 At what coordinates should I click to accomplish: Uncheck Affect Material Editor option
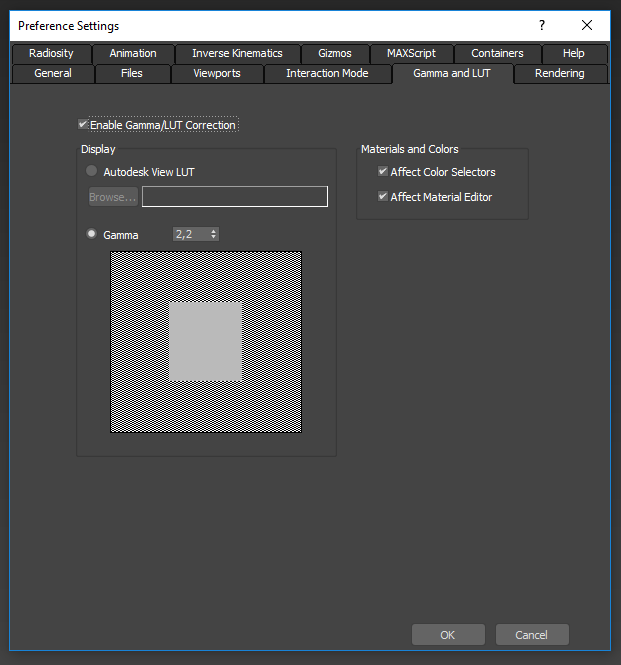click(x=383, y=197)
